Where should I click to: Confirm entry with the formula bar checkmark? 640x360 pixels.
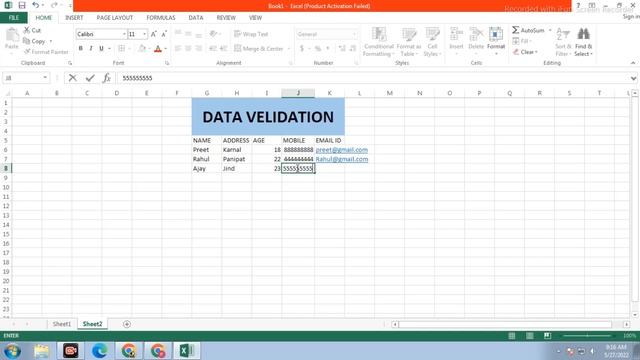tap(90, 78)
